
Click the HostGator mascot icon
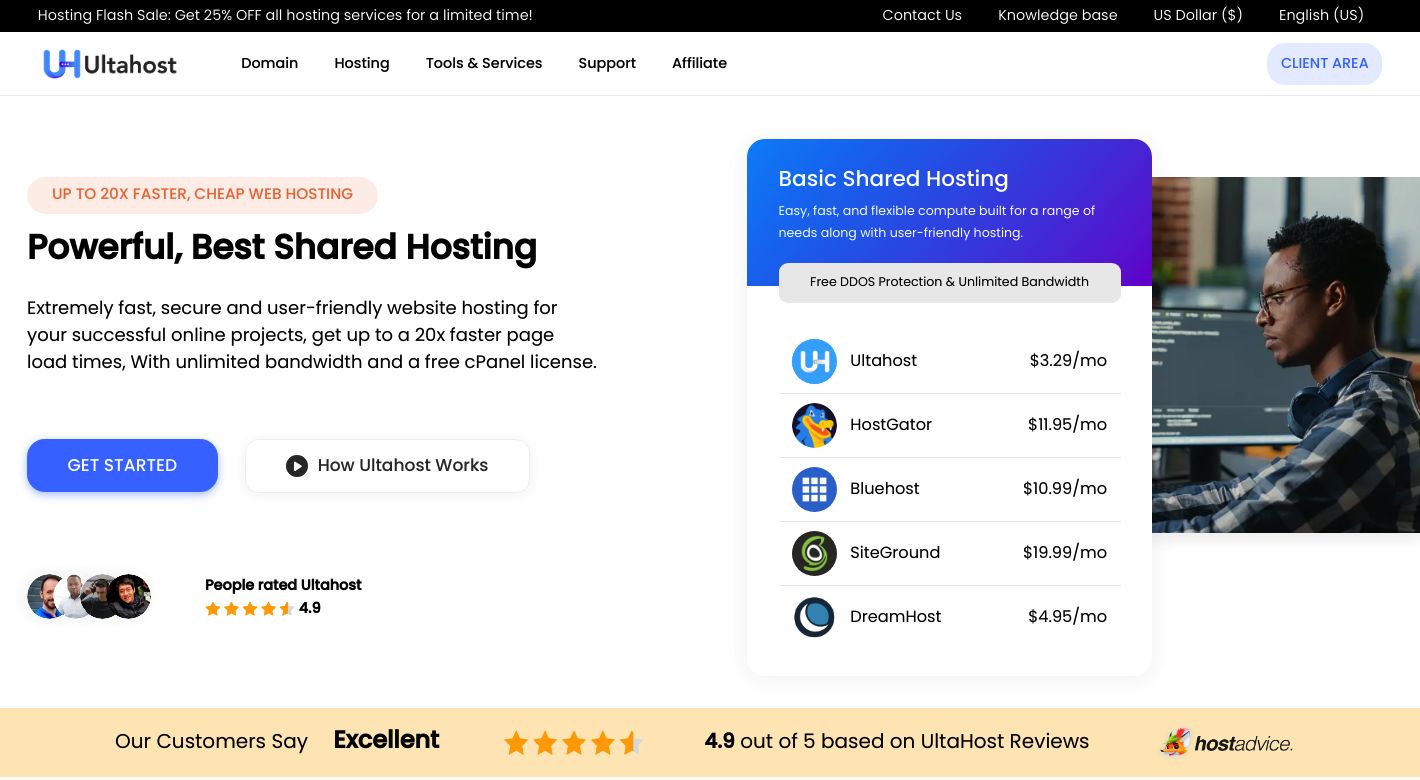tap(814, 425)
